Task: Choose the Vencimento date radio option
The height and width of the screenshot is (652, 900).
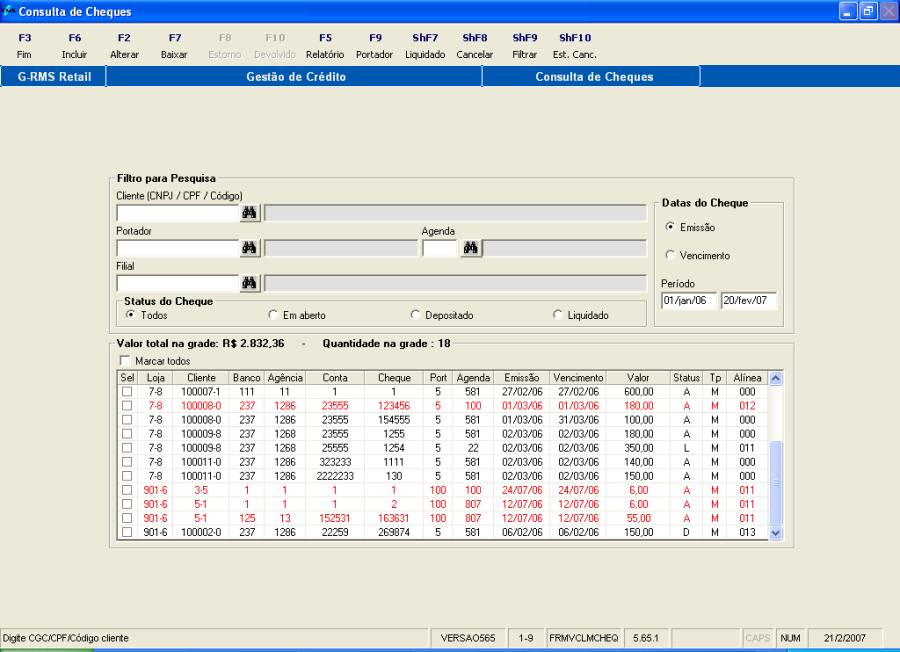Action: pos(670,255)
